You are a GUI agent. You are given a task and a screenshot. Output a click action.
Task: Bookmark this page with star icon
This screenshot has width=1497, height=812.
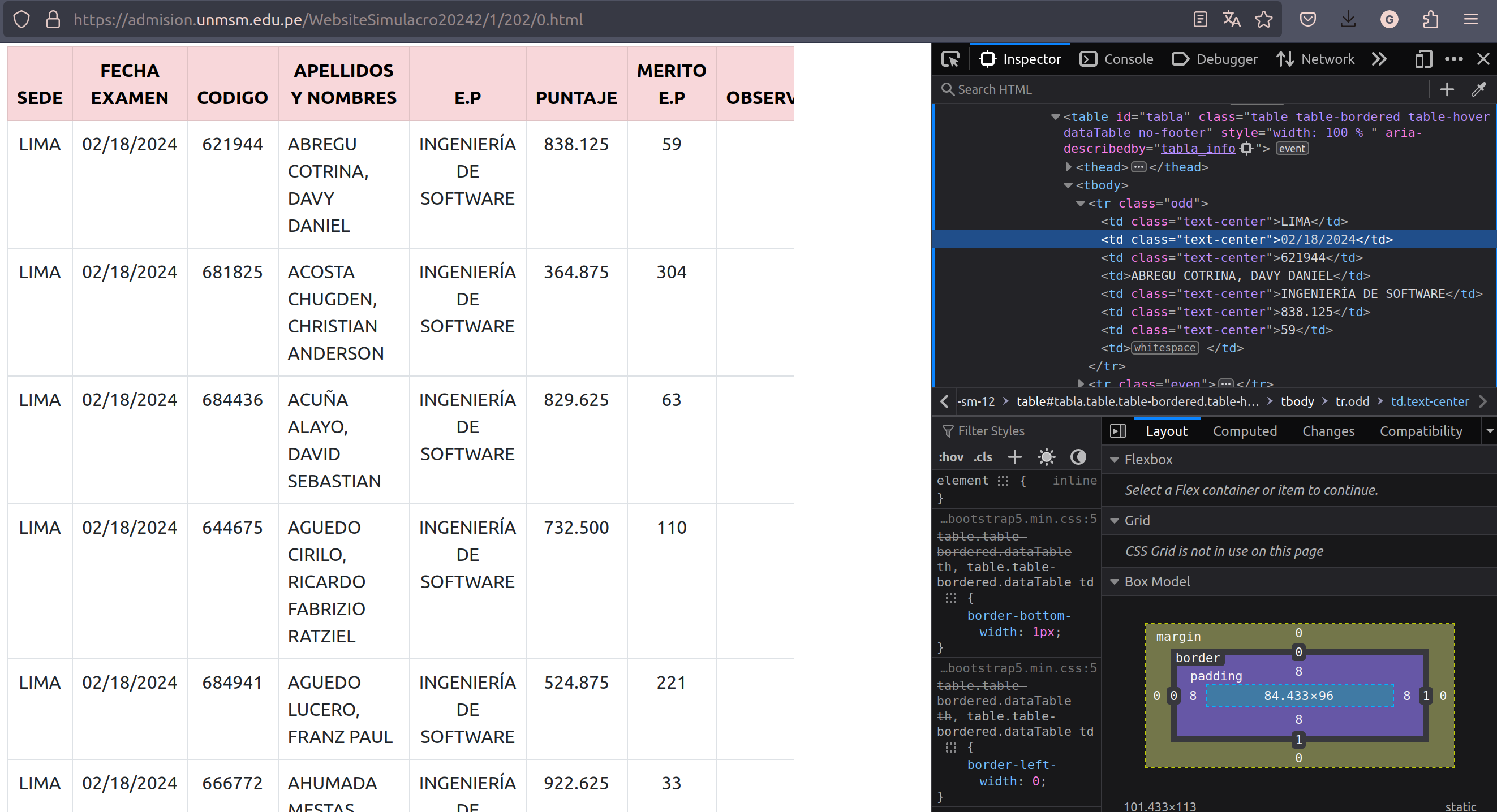point(1263,20)
